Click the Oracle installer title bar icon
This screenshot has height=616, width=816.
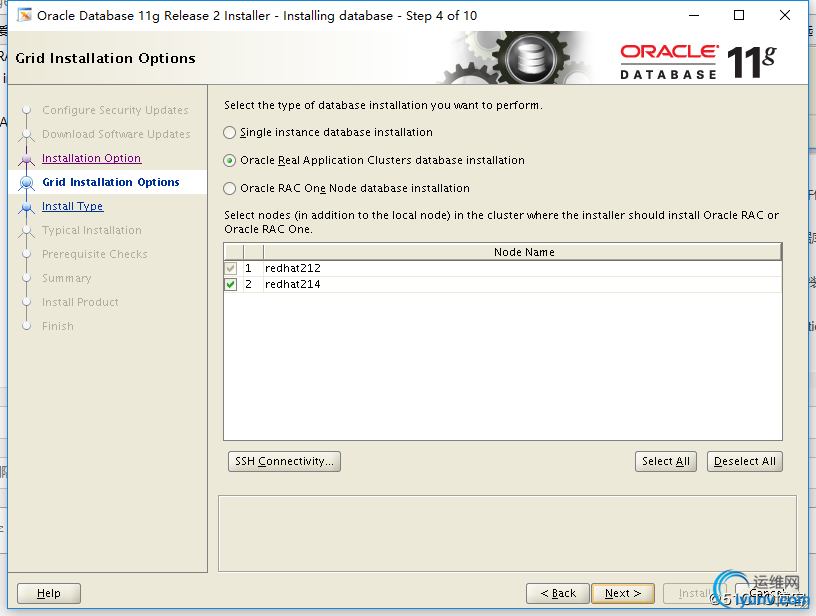(24, 16)
